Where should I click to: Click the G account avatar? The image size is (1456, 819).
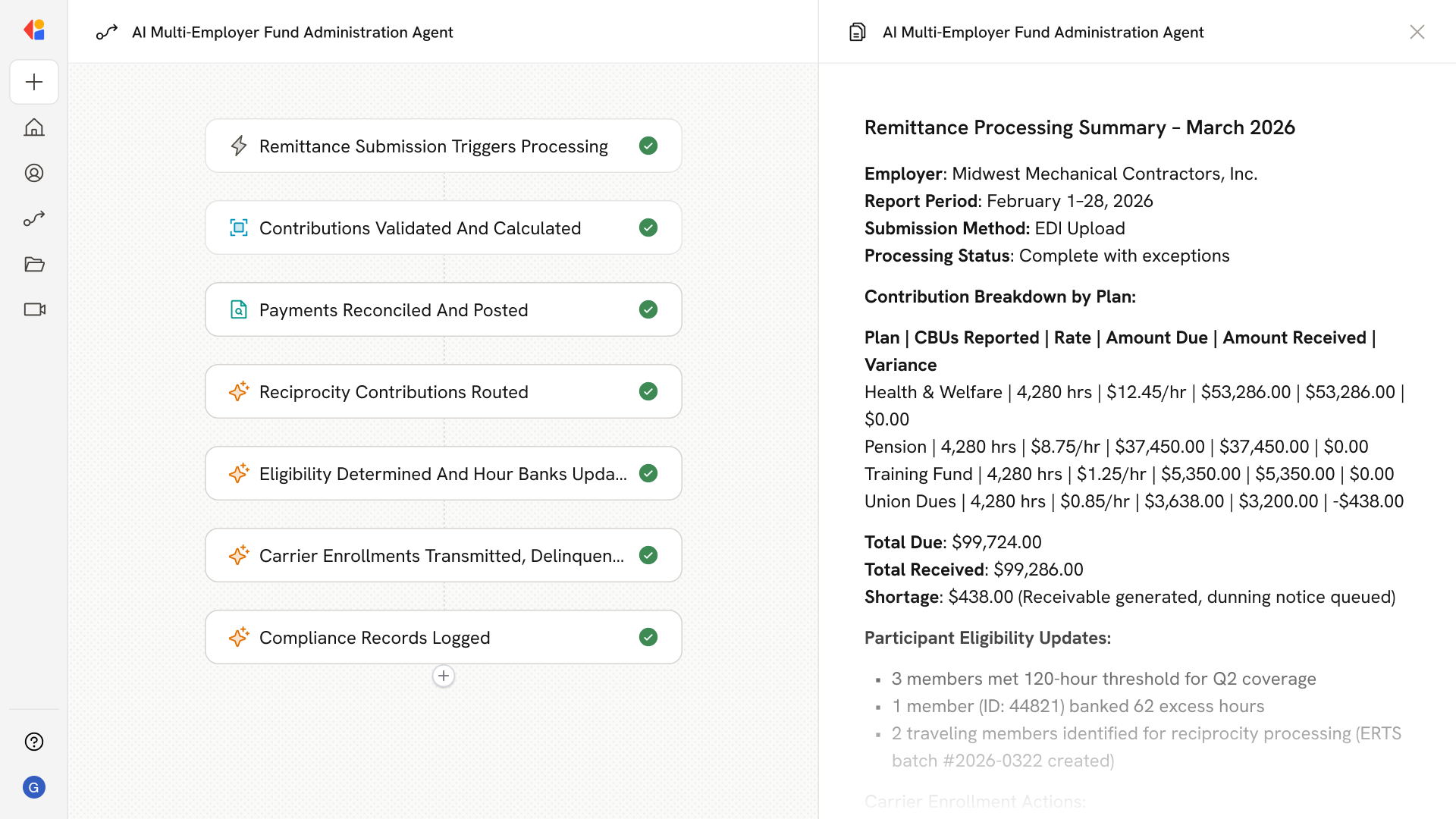click(34, 787)
